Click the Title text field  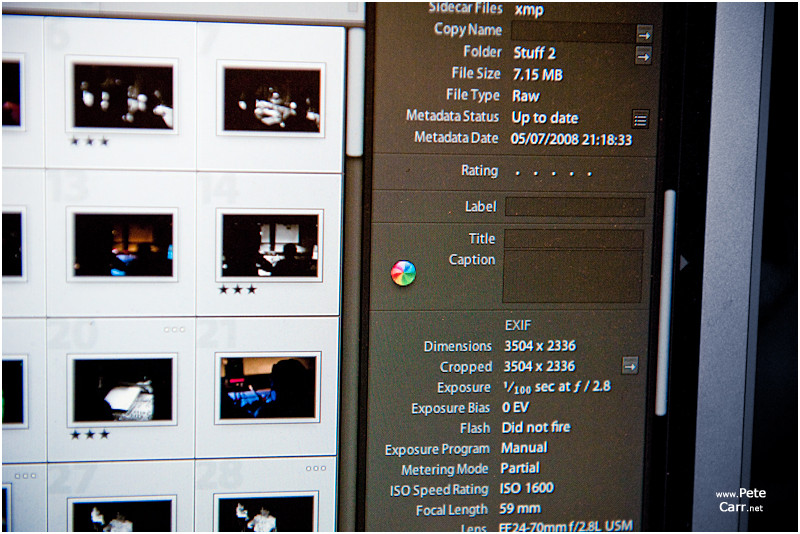click(573, 239)
